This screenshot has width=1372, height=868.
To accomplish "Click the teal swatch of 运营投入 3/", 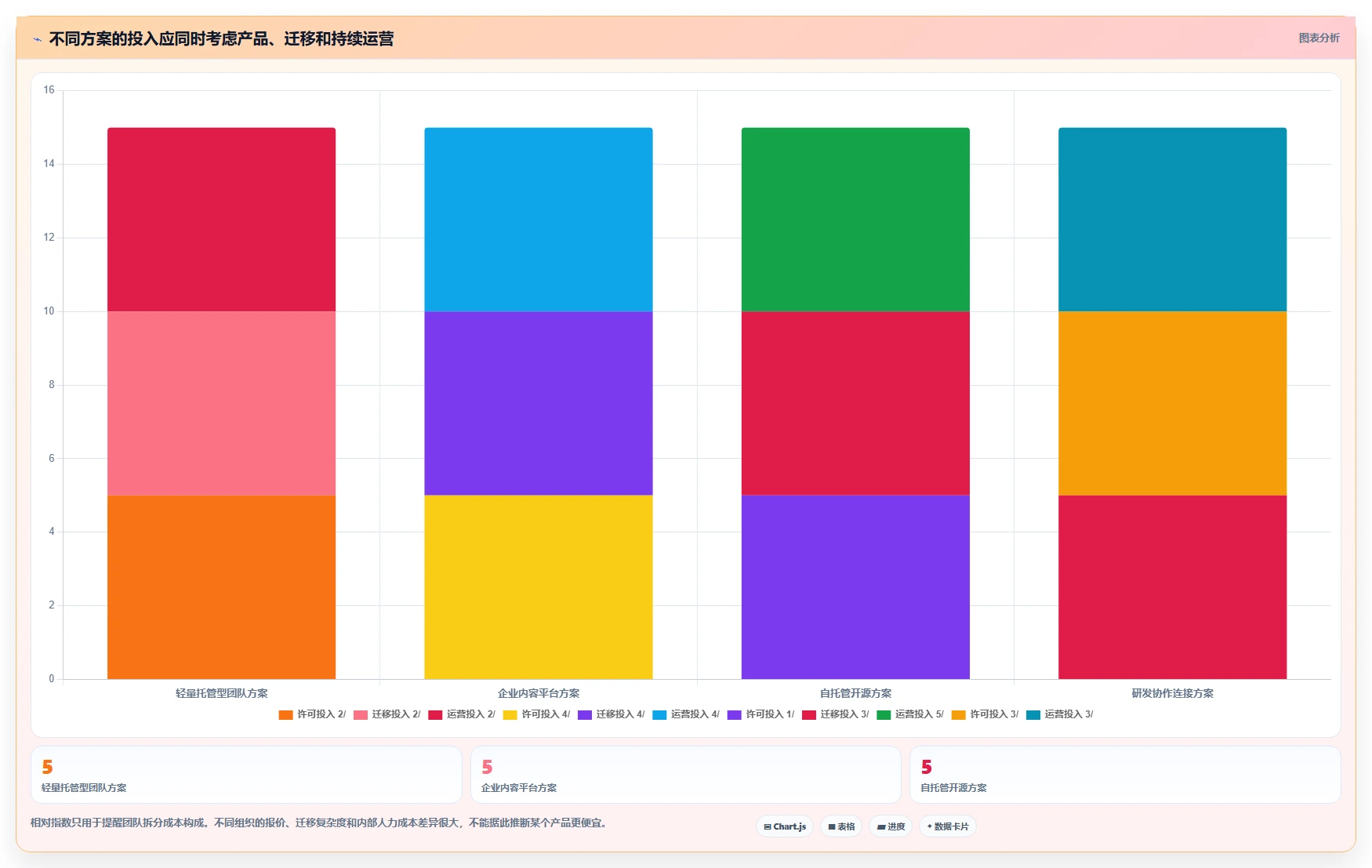I will point(1033,715).
